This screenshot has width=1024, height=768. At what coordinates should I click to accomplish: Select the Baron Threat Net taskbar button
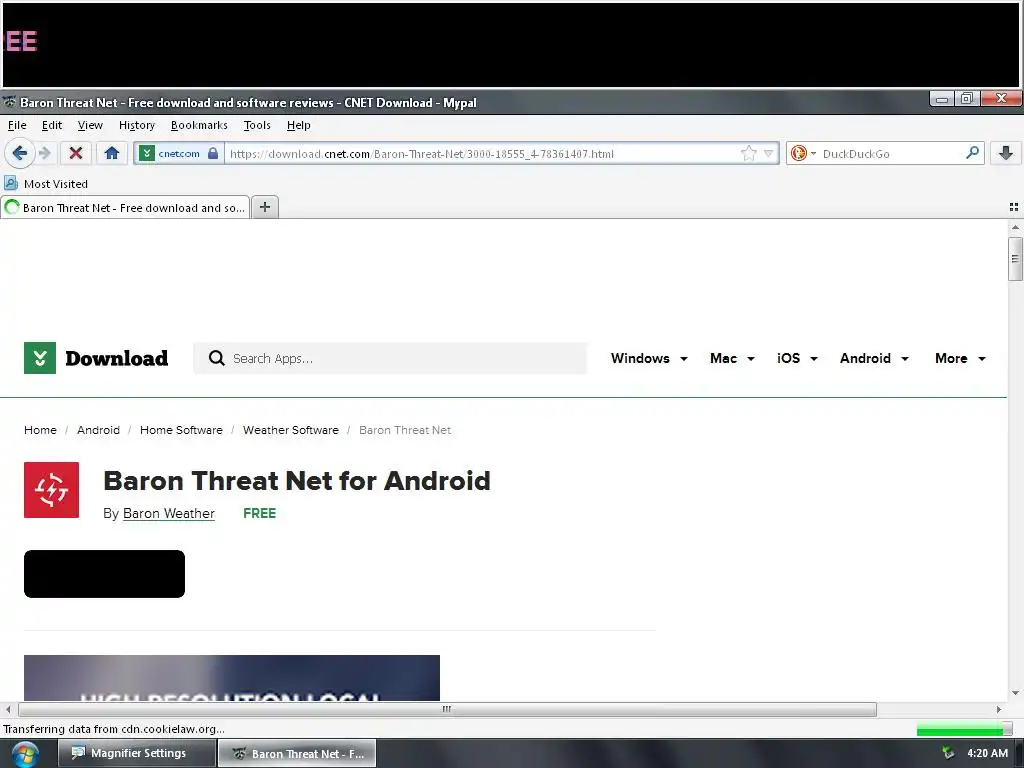(x=296, y=753)
